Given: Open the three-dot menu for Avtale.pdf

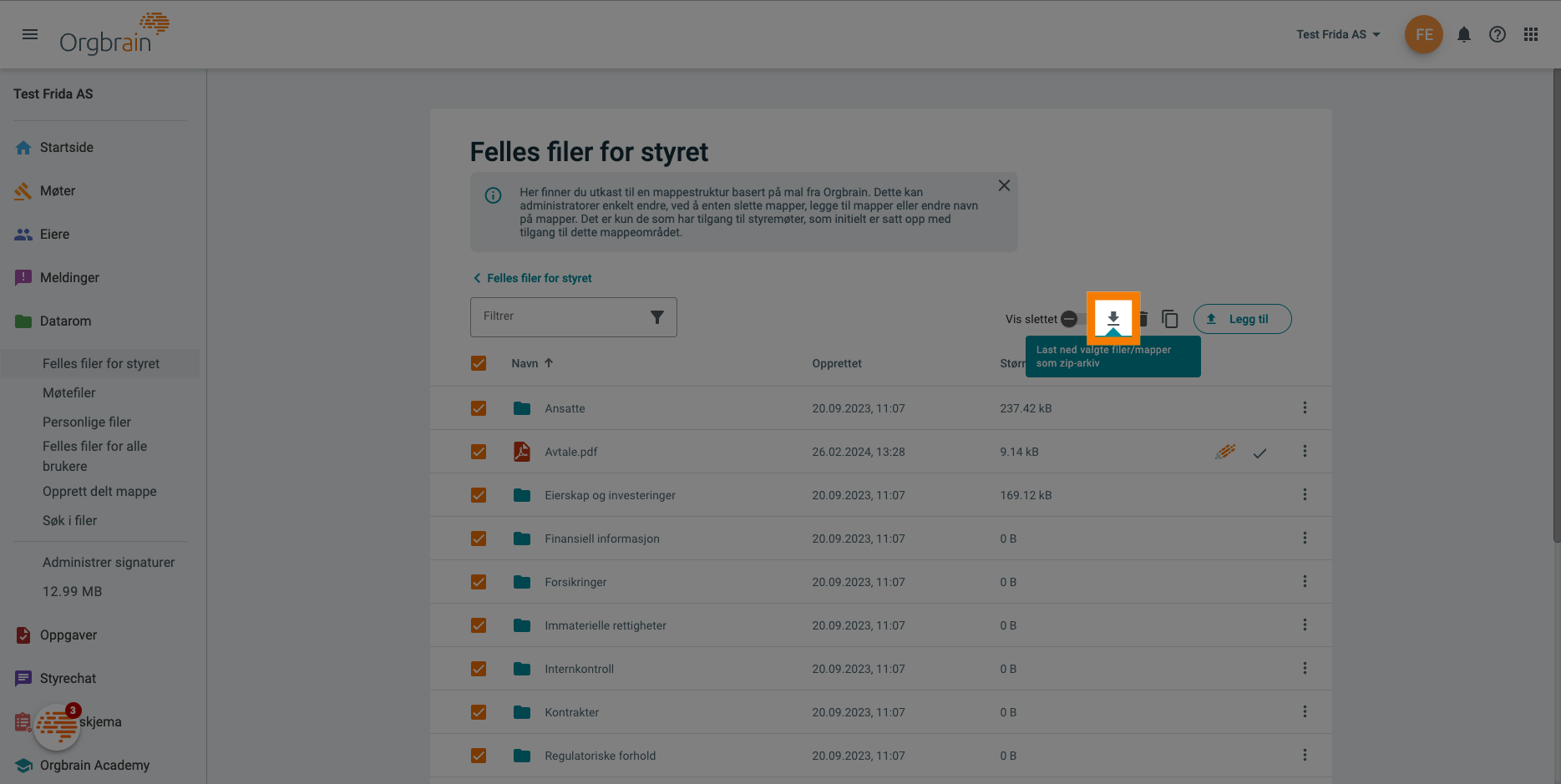Looking at the screenshot, I should point(1305,451).
